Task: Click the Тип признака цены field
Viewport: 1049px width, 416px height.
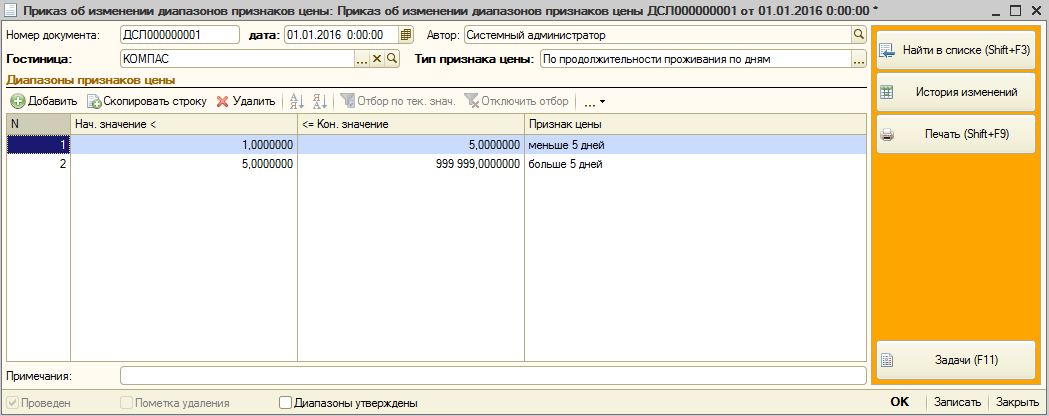Action: 695,59
